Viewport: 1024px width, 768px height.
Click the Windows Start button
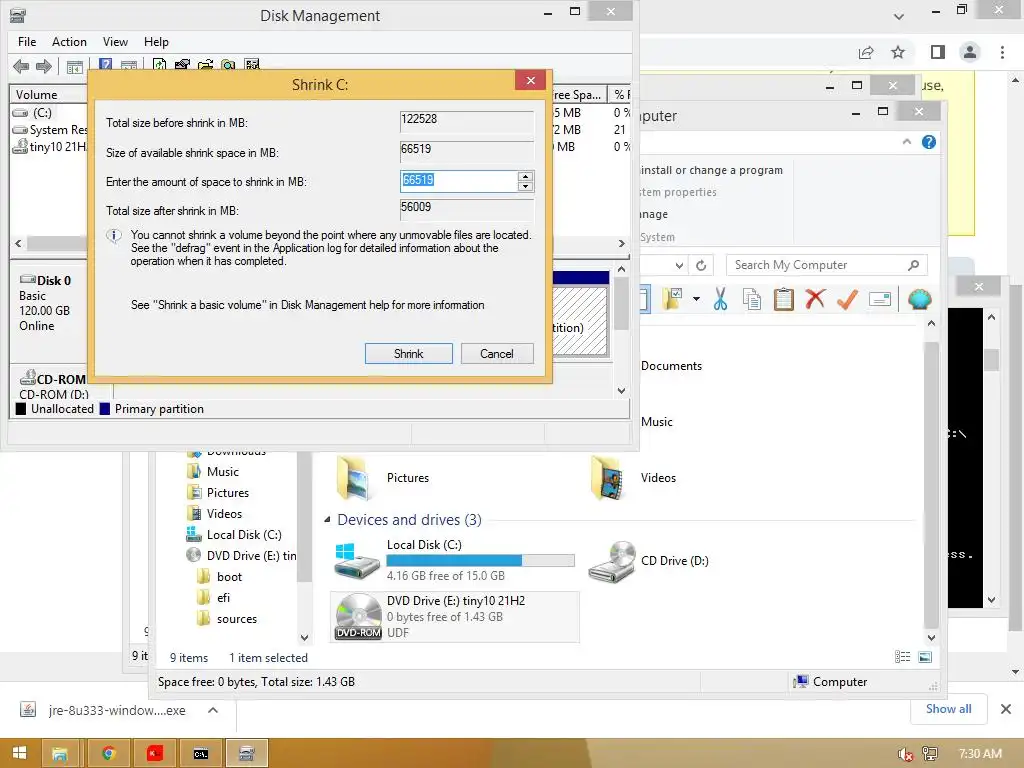20,754
